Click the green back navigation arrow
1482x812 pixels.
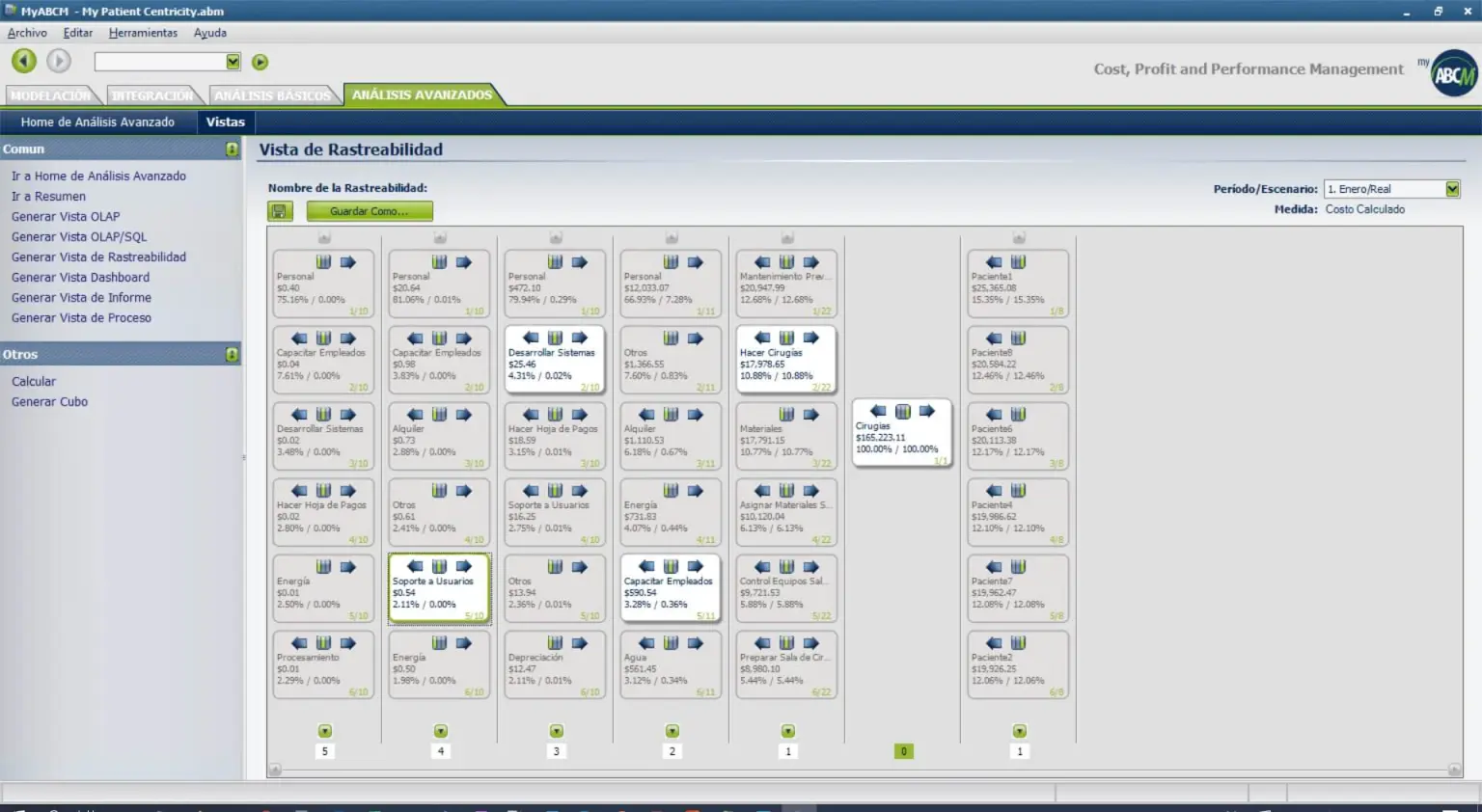(24, 62)
